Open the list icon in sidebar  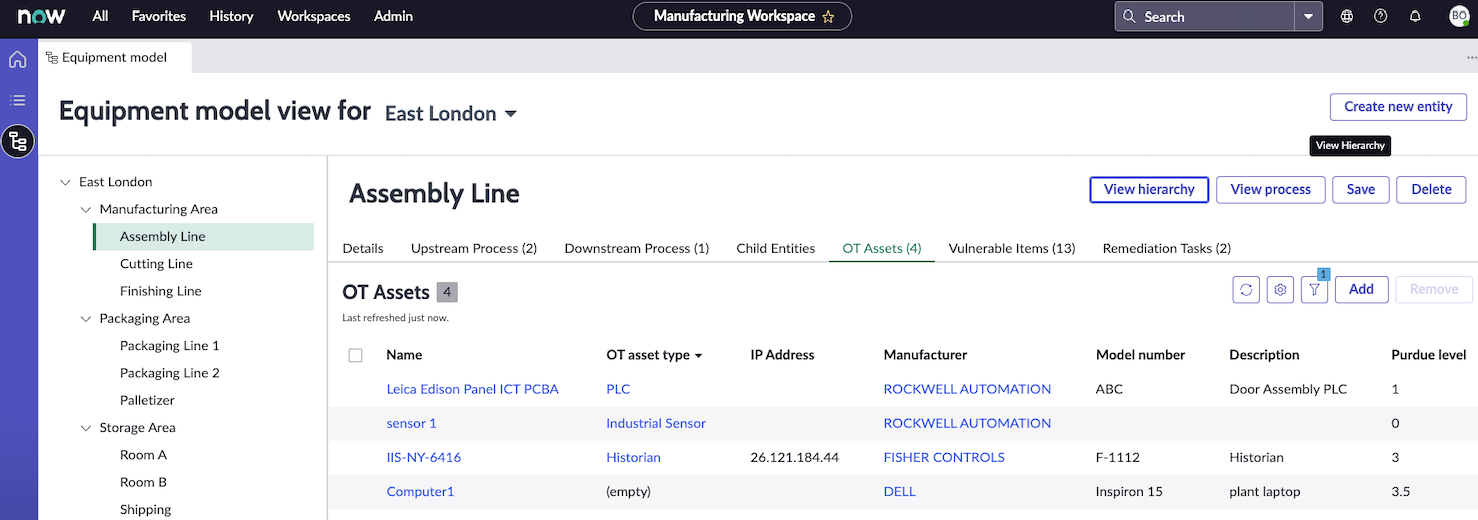pos(17,100)
